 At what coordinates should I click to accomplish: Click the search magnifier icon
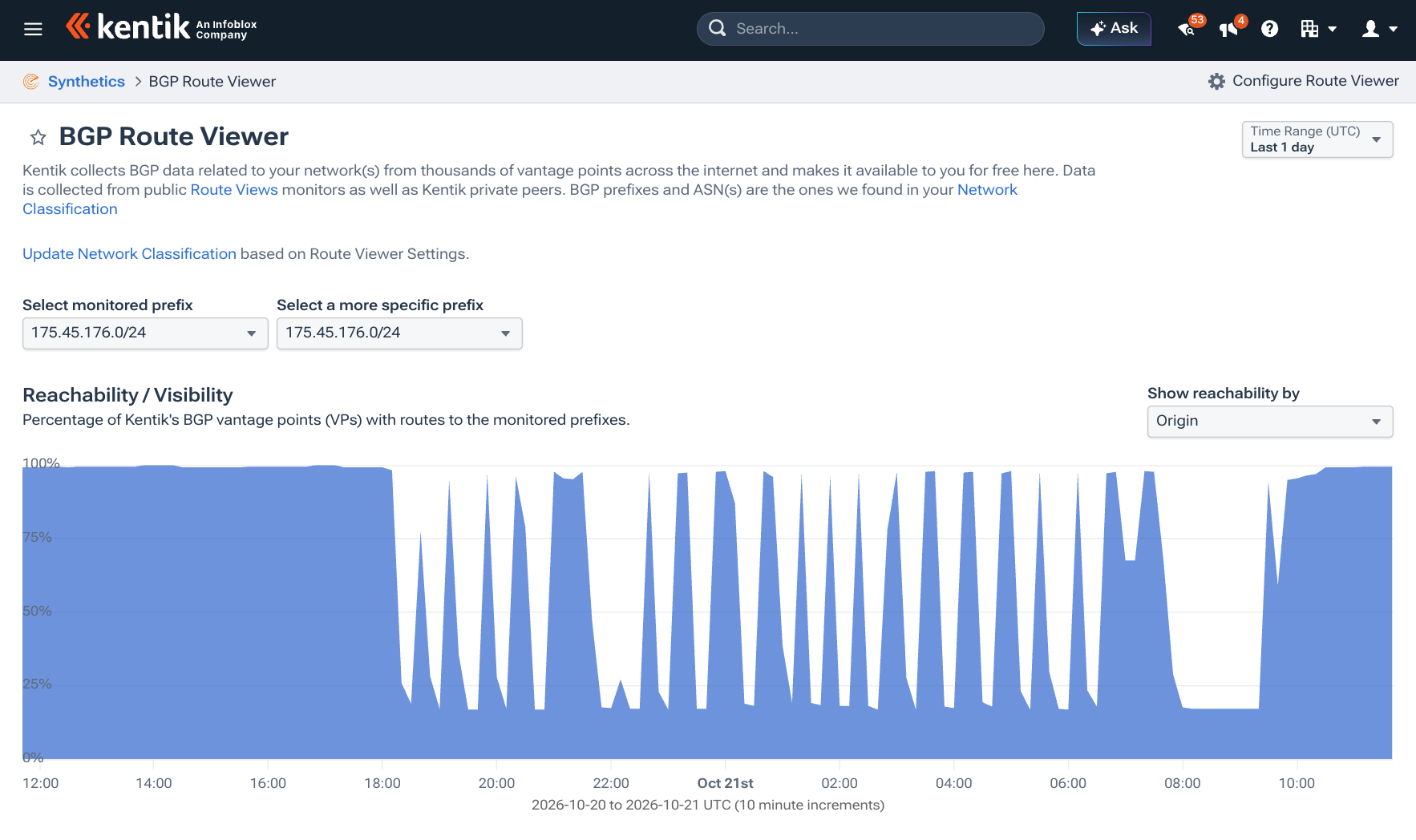coord(718,28)
